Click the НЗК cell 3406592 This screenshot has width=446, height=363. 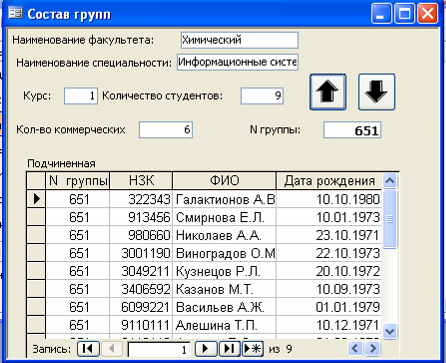coord(141,289)
